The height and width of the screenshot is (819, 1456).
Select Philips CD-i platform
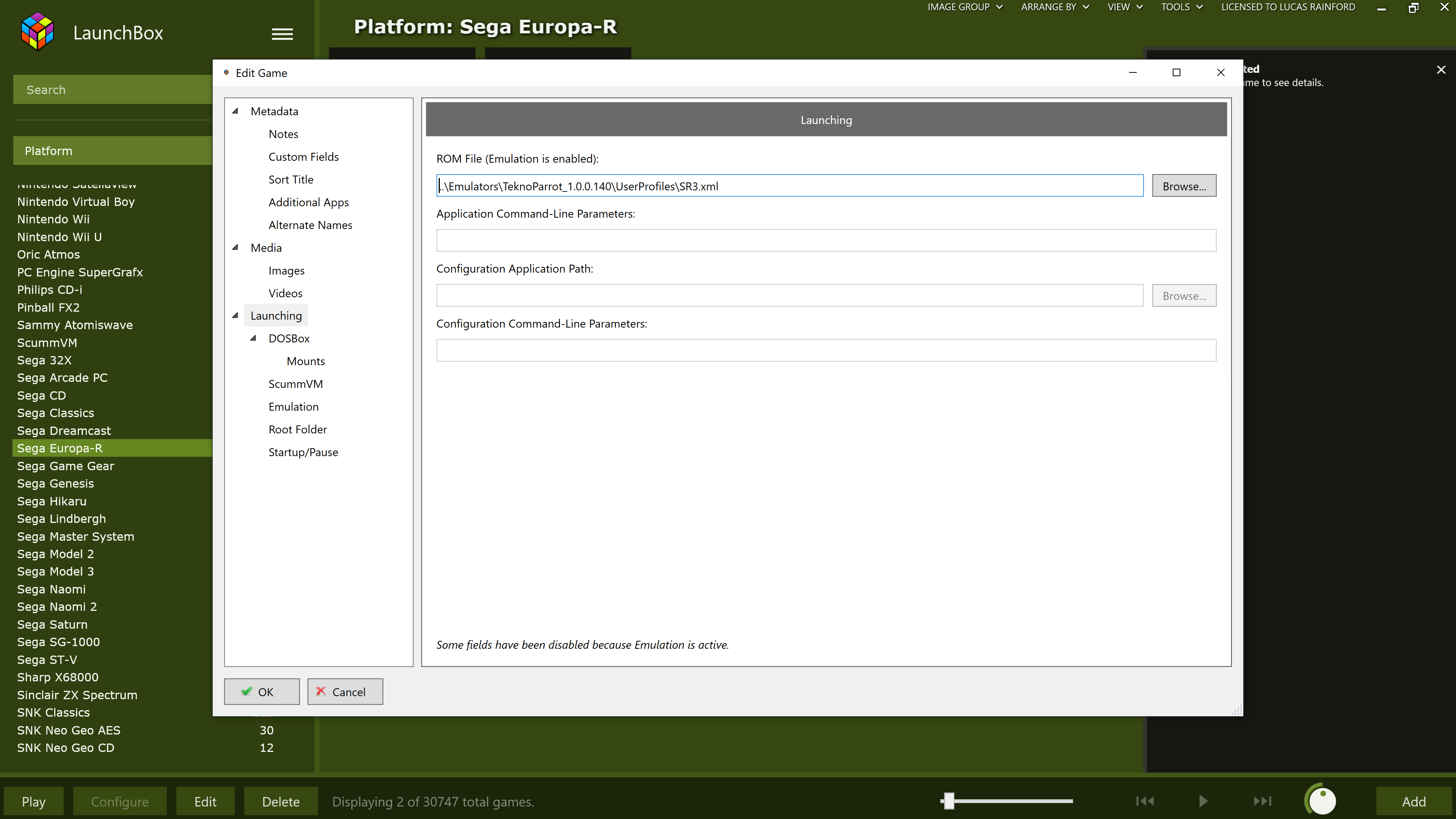tap(49, 289)
